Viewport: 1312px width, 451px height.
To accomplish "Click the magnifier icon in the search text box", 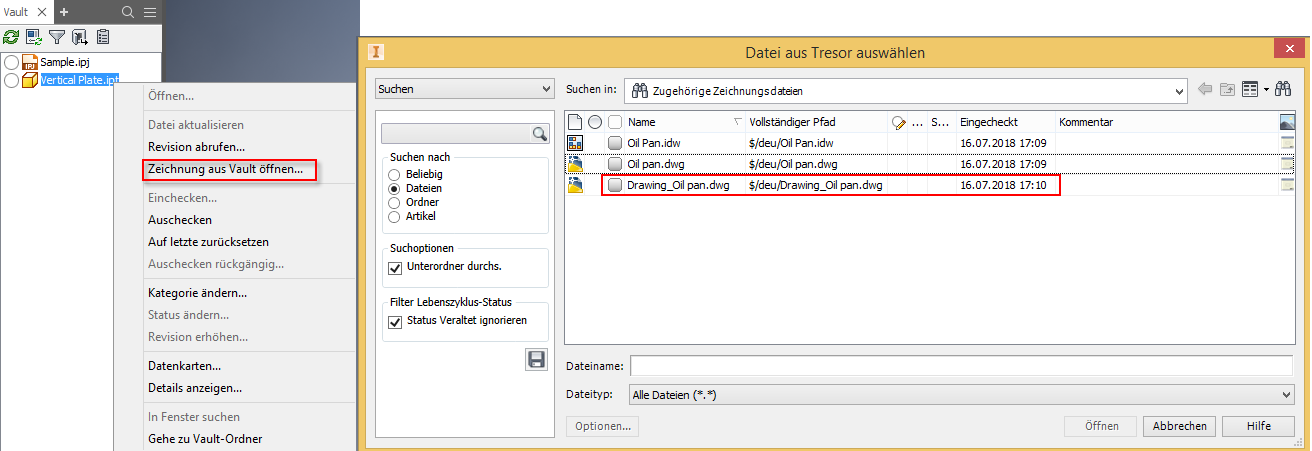I will 539,133.
